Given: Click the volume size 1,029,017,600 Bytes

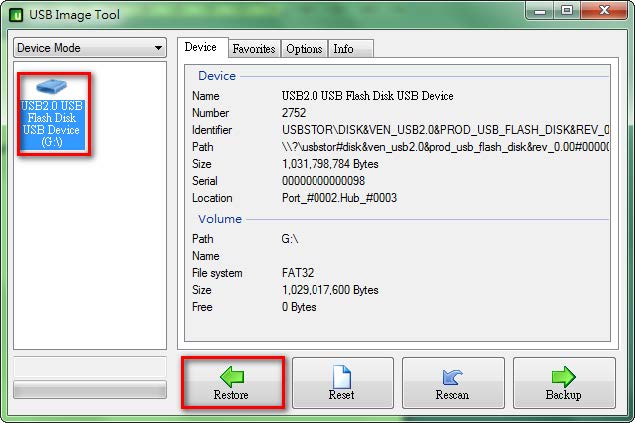Looking at the screenshot, I should click(330, 290).
